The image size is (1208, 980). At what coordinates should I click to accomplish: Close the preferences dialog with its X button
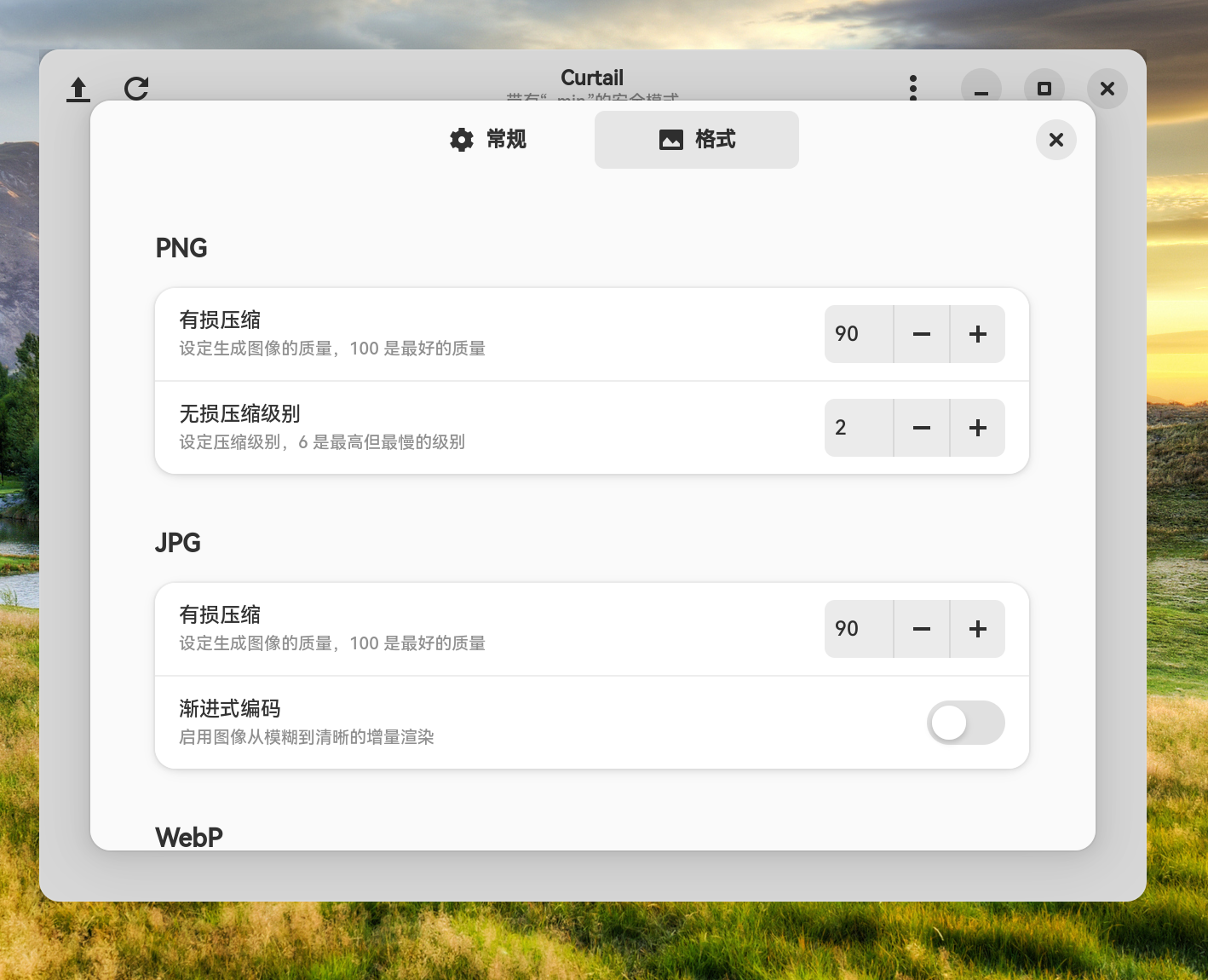[1056, 140]
